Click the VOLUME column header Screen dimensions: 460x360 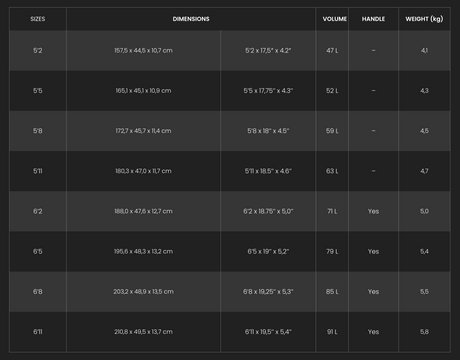pyautogui.click(x=332, y=19)
